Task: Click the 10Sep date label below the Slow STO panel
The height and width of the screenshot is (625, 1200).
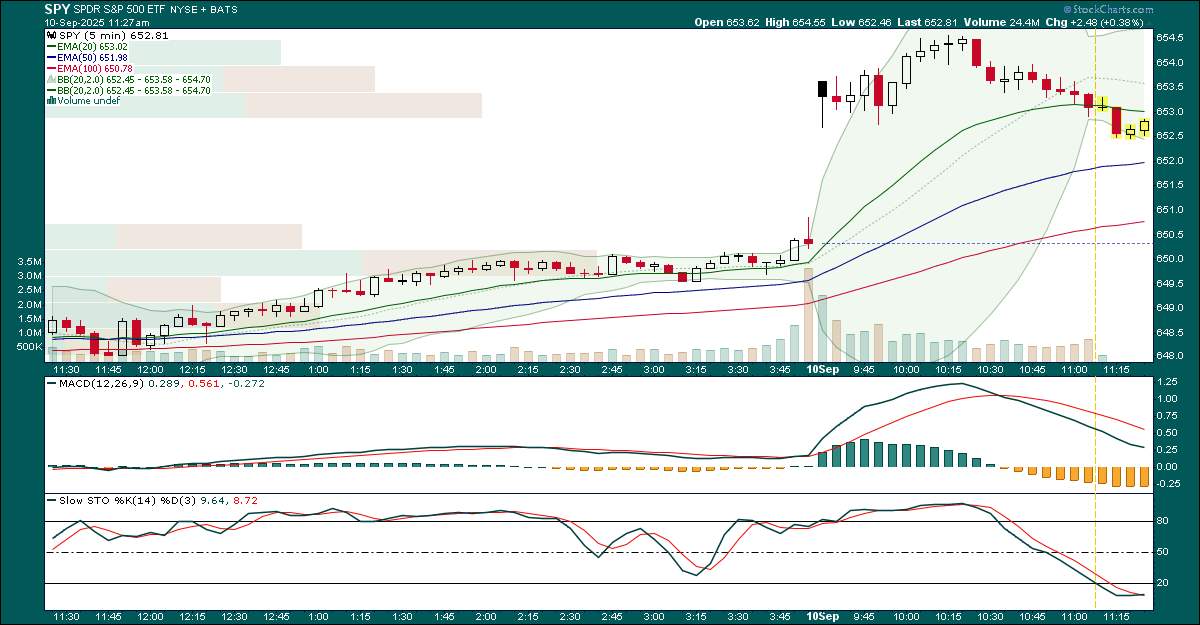Action: [x=823, y=619]
